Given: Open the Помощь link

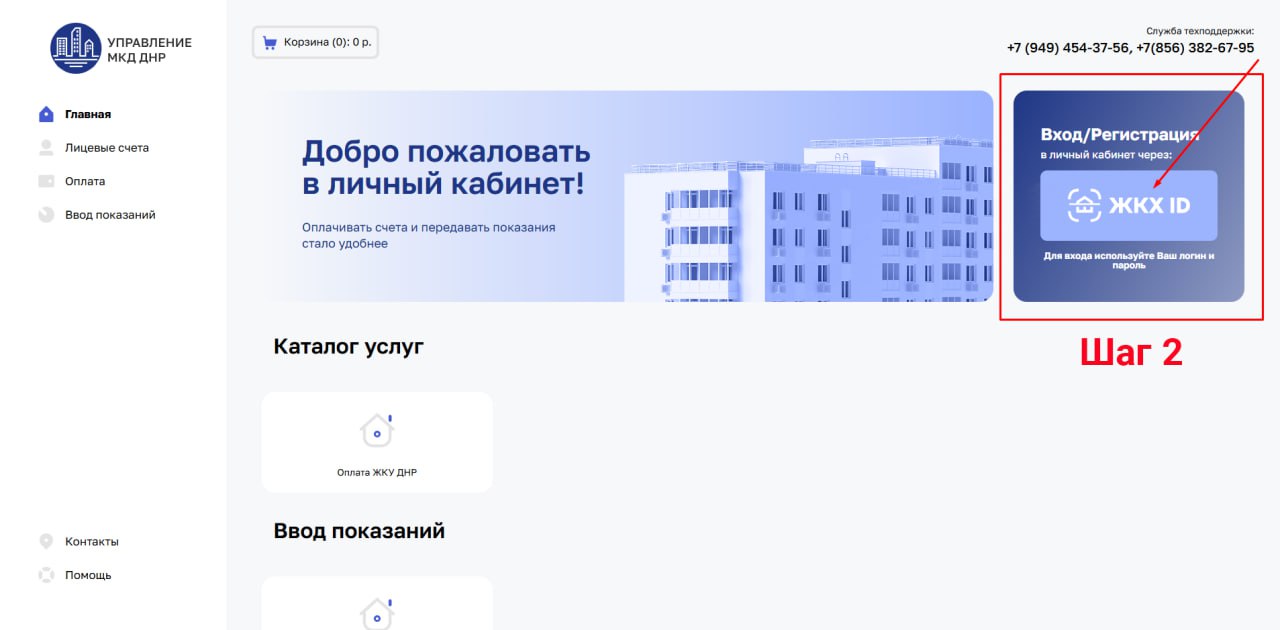Looking at the screenshot, I should pyautogui.click(x=88, y=575).
